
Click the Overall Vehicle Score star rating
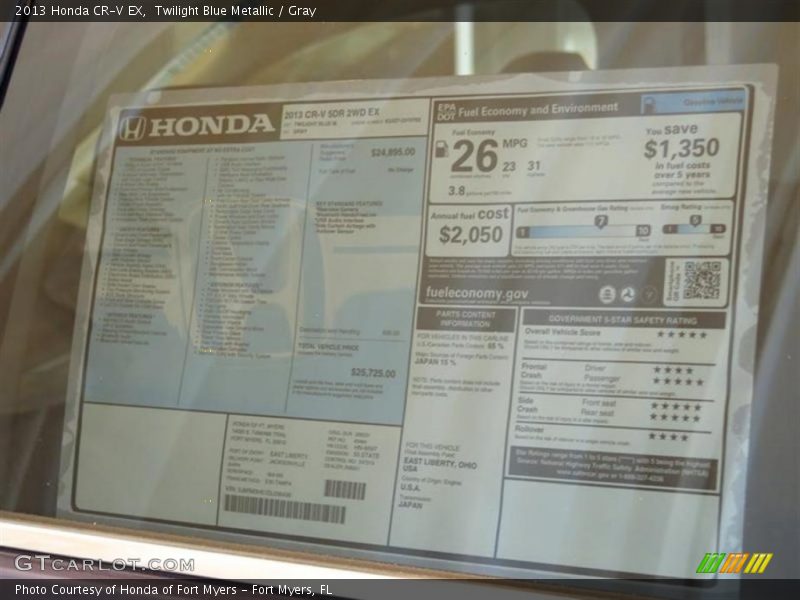click(x=682, y=335)
